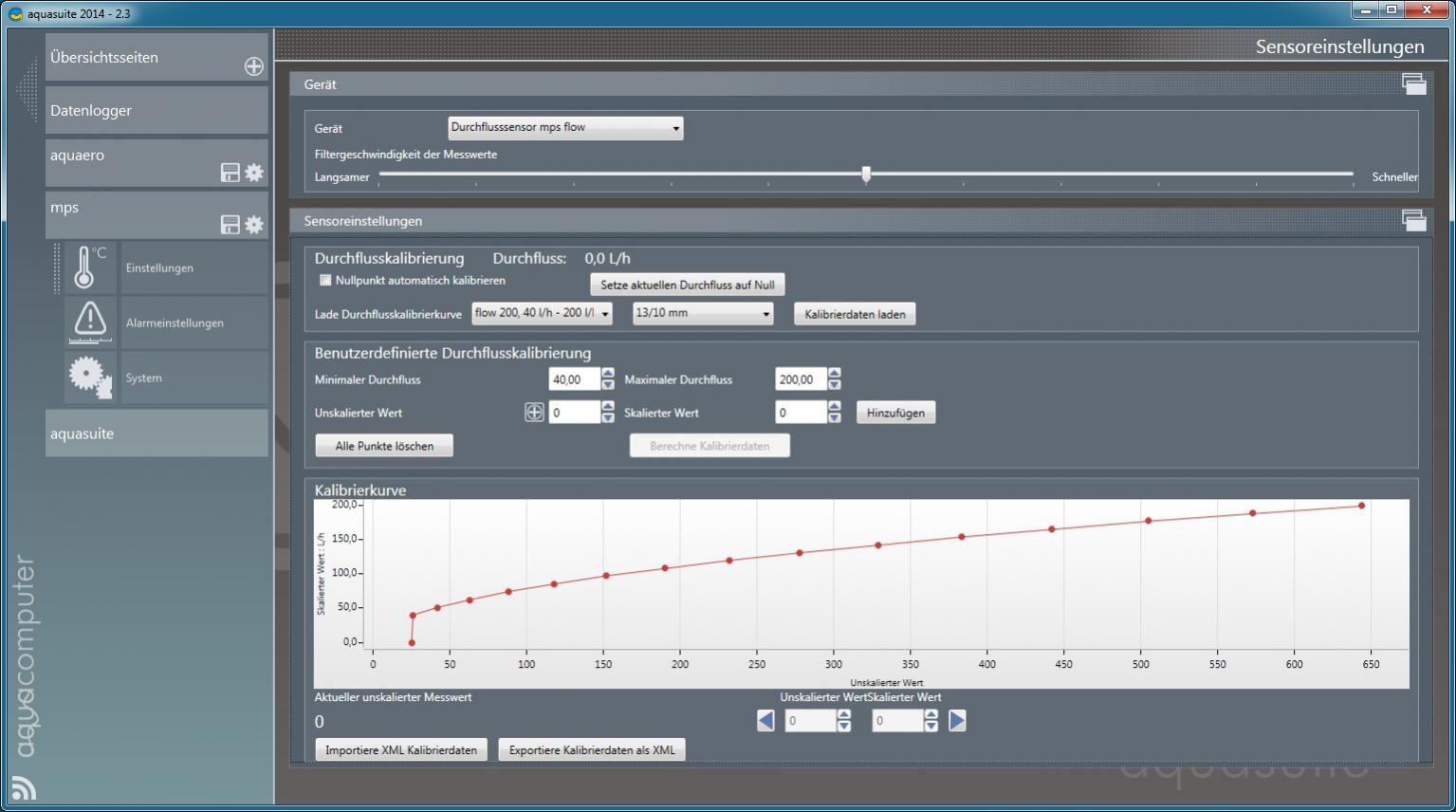Go to next calibration point arrow
Viewport: 1456px width, 812px height.
[x=957, y=721]
